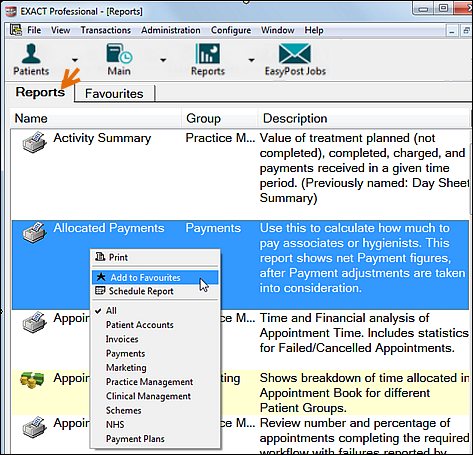The image size is (473, 455).
Task: Filter reports by Payments group
Action: (155, 353)
